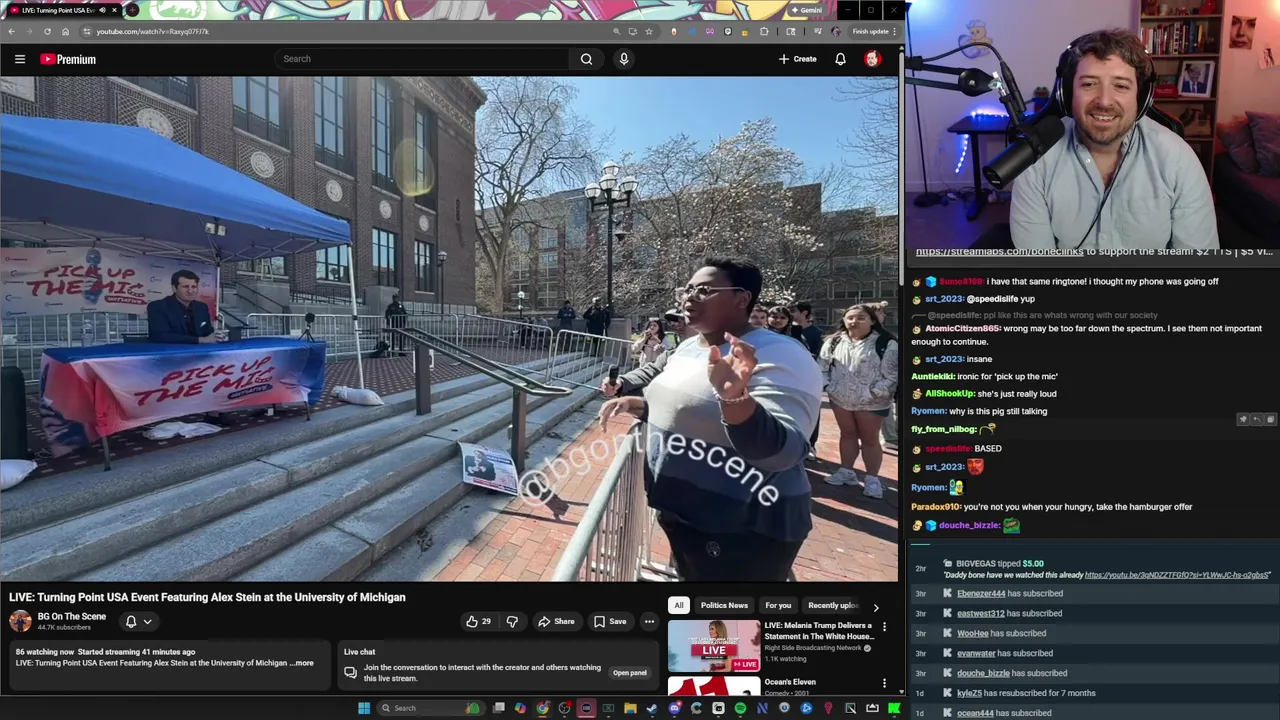Image resolution: width=1280 pixels, height=720 pixels.
Task: Open Spotify from the taskbar
Action: pyautogui.click(x=740, y=708)
